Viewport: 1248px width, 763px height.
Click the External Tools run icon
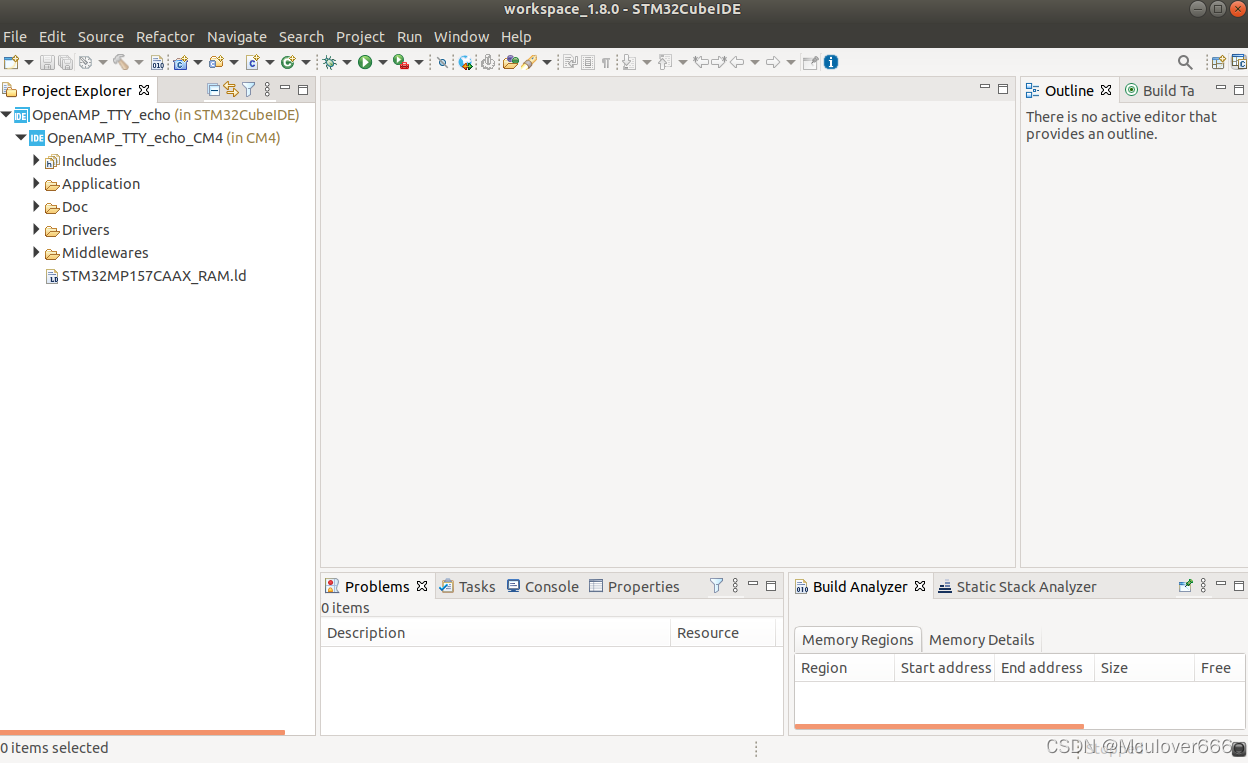coord(401,62)
